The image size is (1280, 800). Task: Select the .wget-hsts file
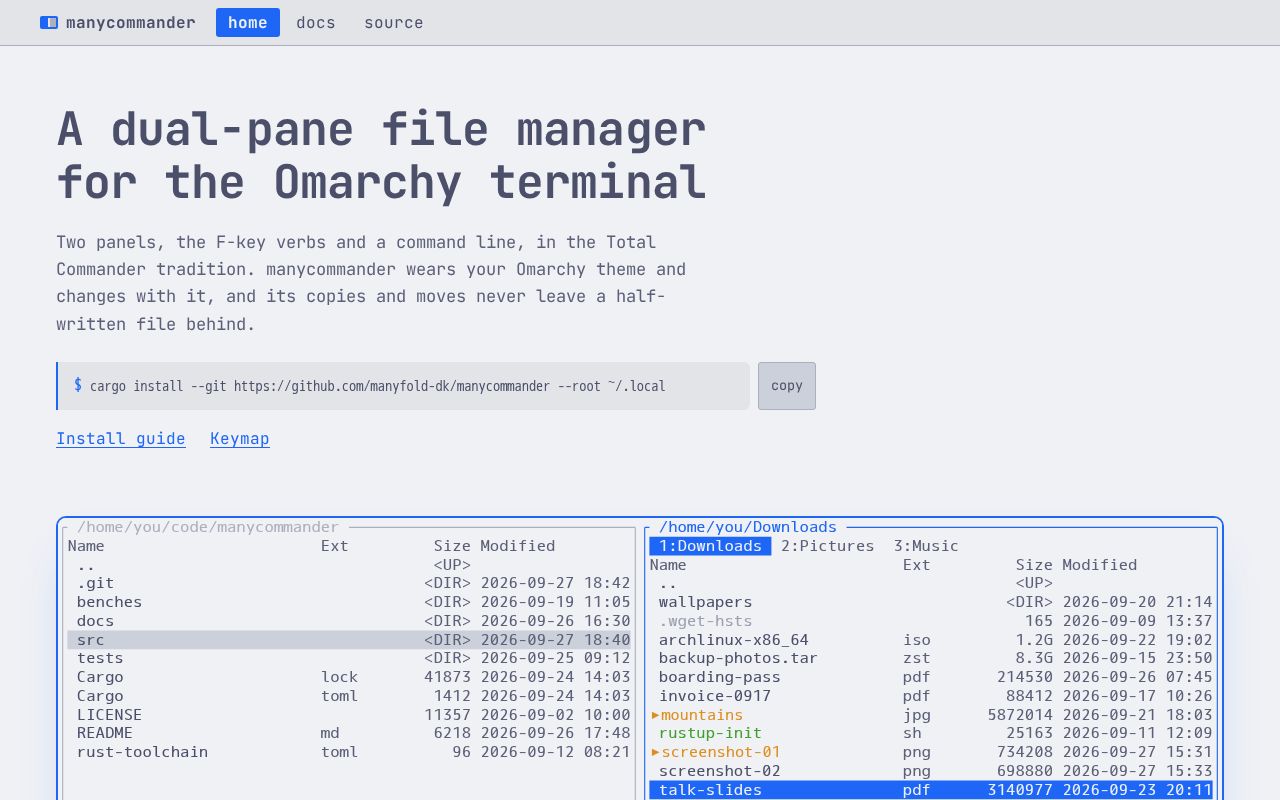pyautogui.click(x=932, y=621)
